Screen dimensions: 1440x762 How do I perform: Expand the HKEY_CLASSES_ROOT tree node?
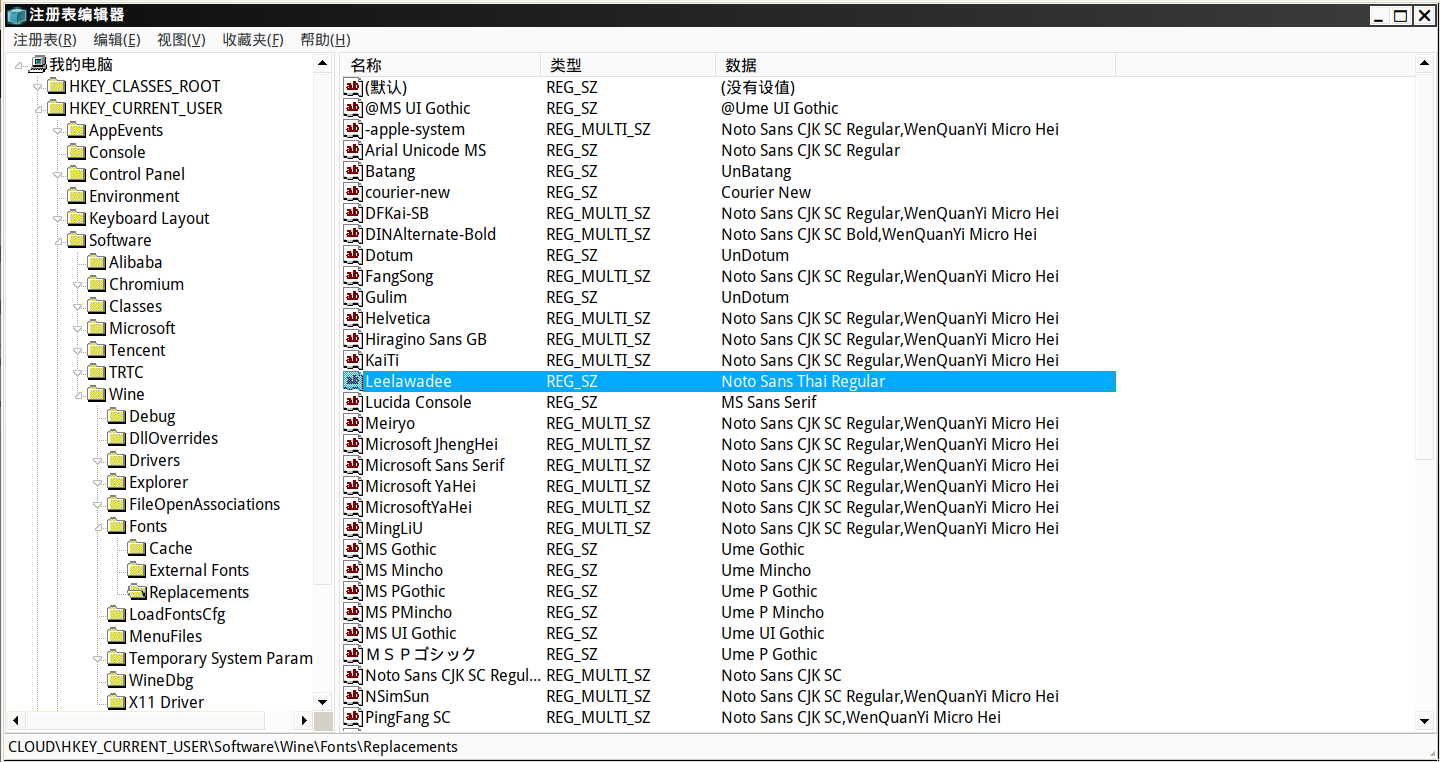pyautogui.click(x=38, y=87)
